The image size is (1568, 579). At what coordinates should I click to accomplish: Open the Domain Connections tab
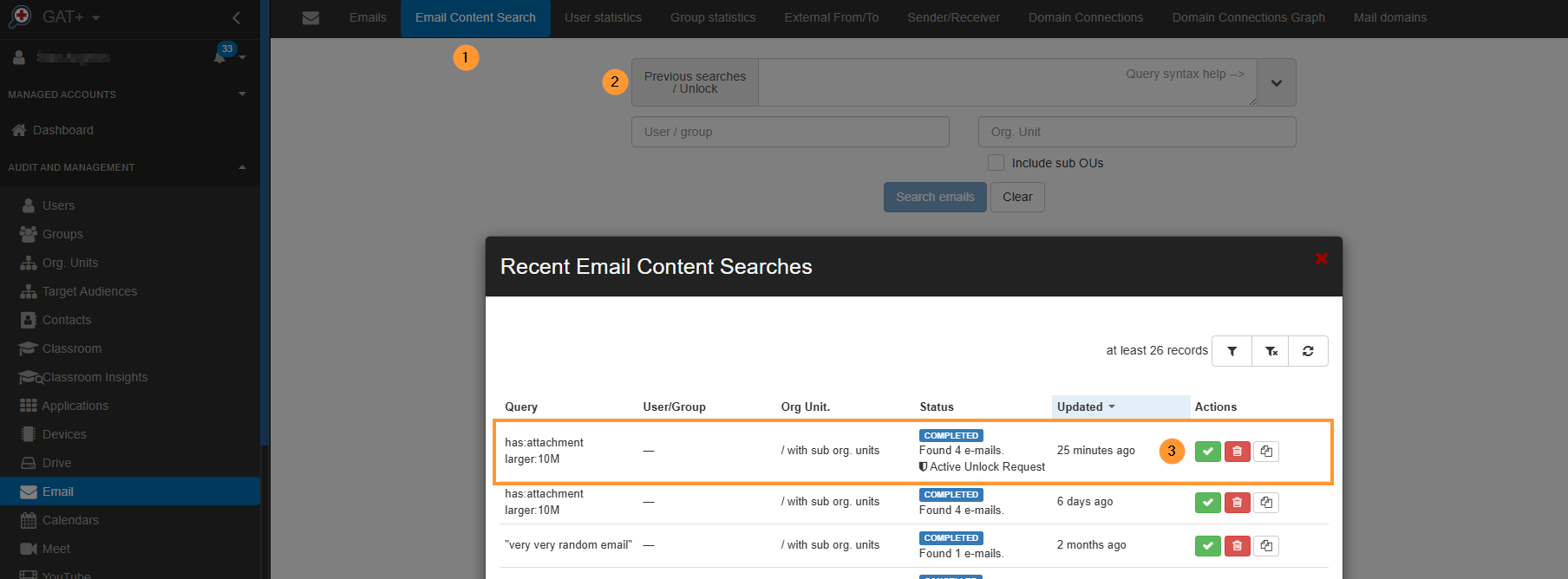pos(1086,17)
